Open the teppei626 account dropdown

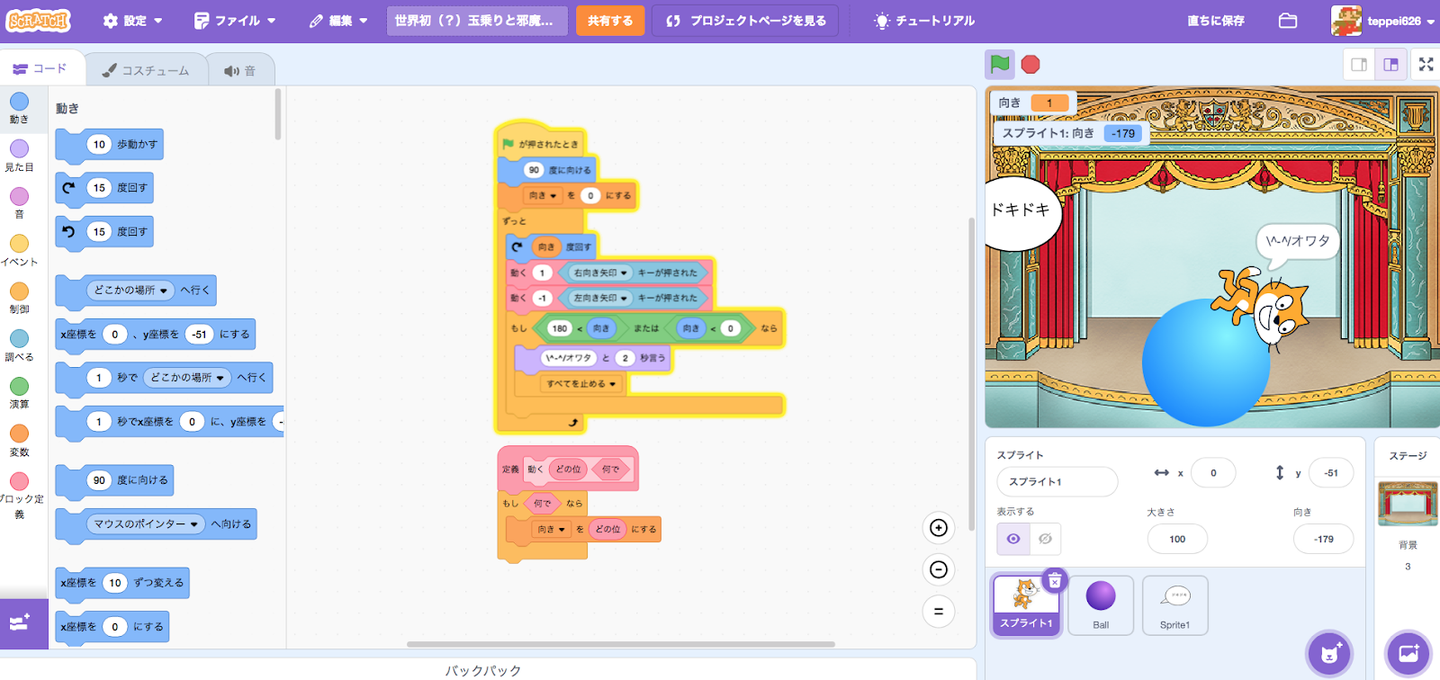point(1383,20)
